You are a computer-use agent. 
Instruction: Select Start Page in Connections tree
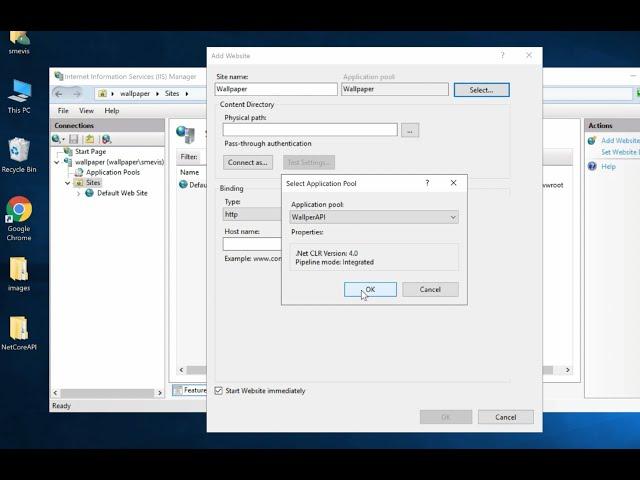(90, 151)
